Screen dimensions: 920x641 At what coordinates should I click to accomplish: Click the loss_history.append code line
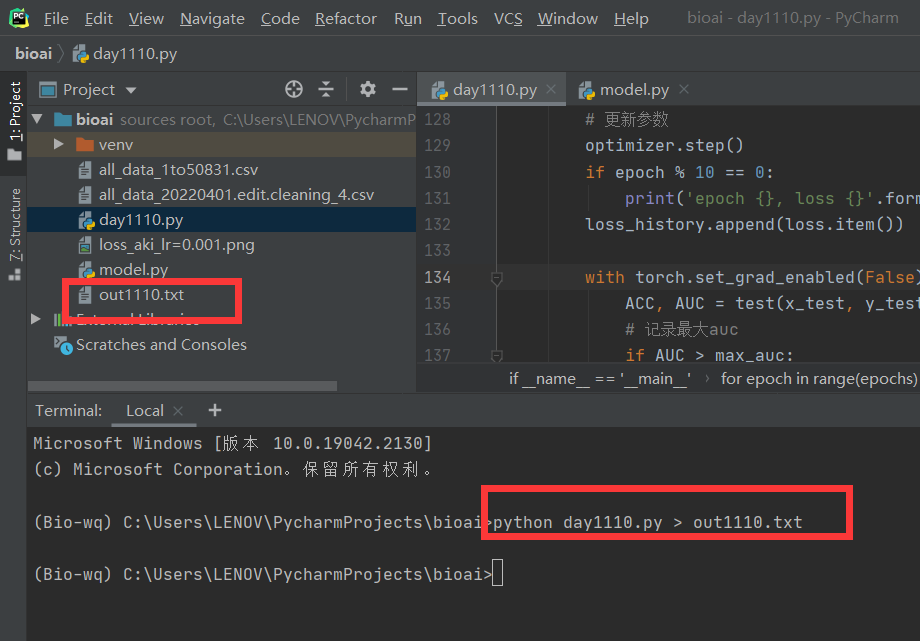coord(744,224)
